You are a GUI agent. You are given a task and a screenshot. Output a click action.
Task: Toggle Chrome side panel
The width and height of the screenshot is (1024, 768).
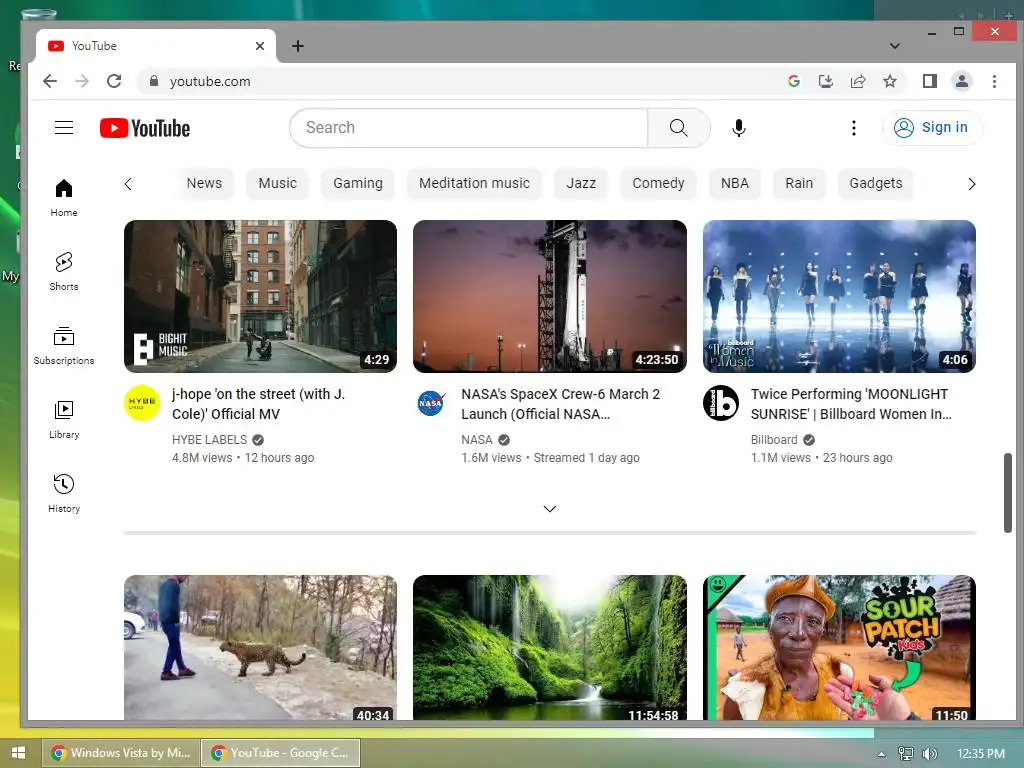[x=929, y=81]
